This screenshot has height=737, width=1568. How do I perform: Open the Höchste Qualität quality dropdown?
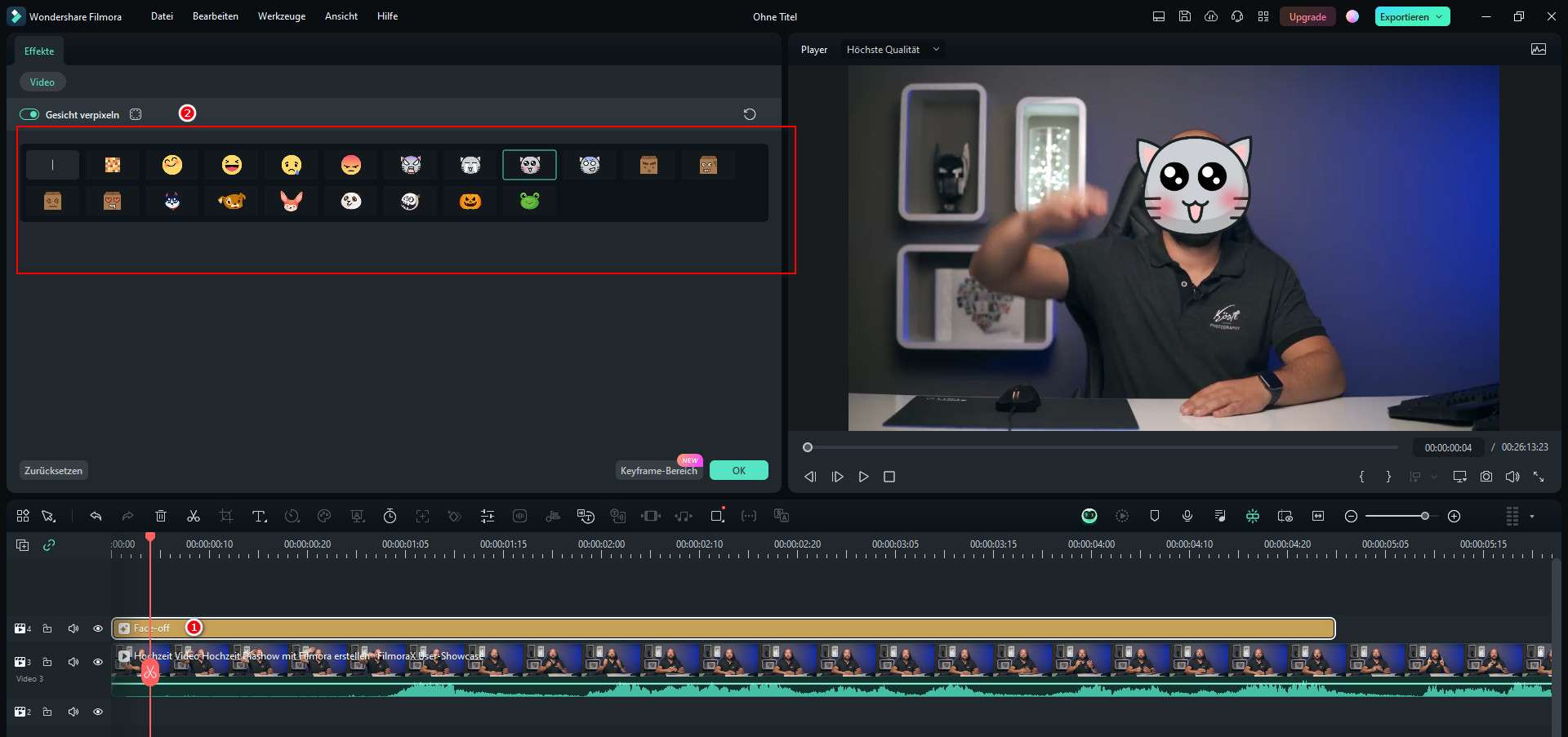(893, 50)
